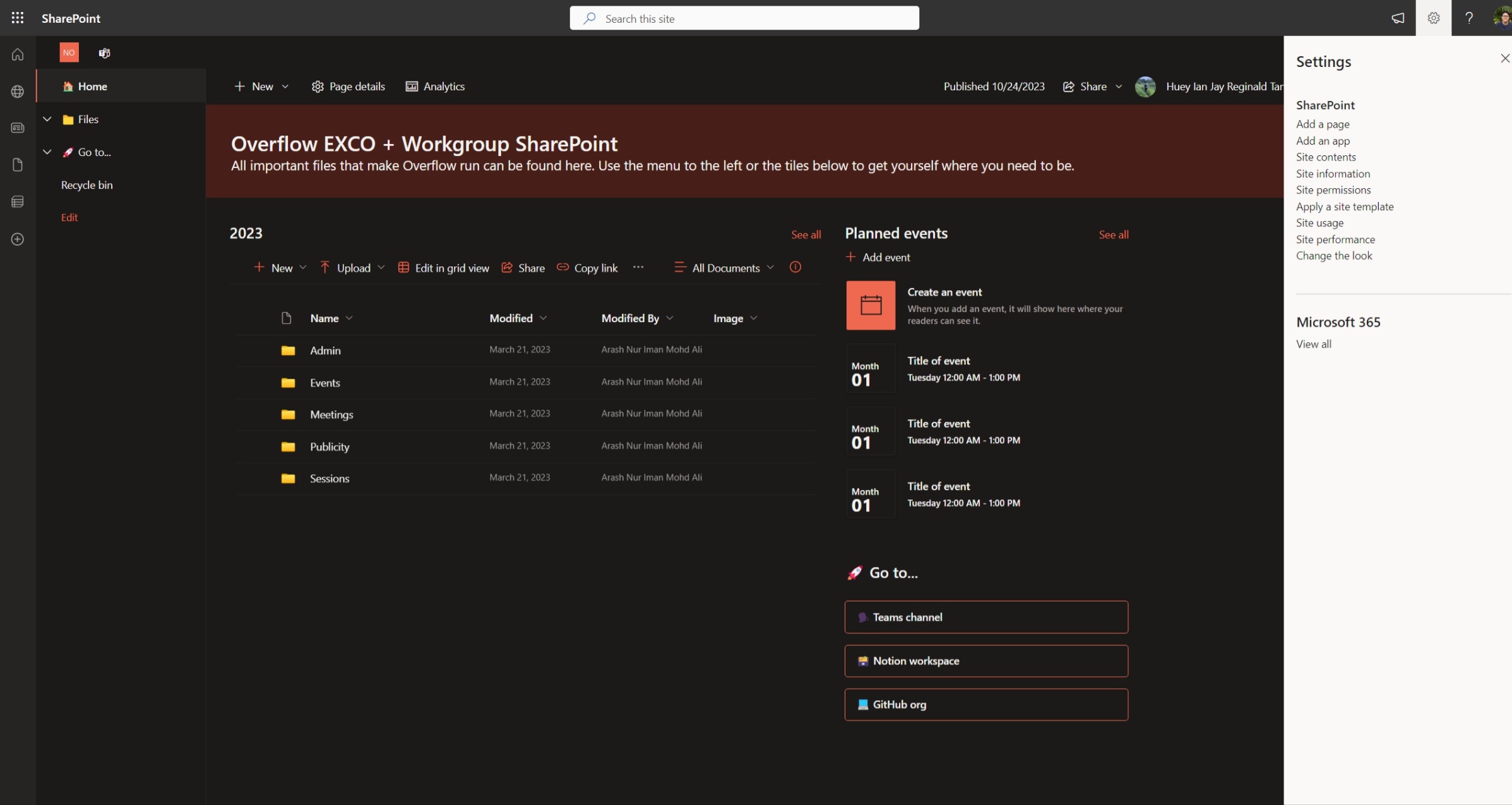Expand the Upload dropdown in library toolbar
The height and width of the screenshot is (805, 1512).
(x=381, y=268)
